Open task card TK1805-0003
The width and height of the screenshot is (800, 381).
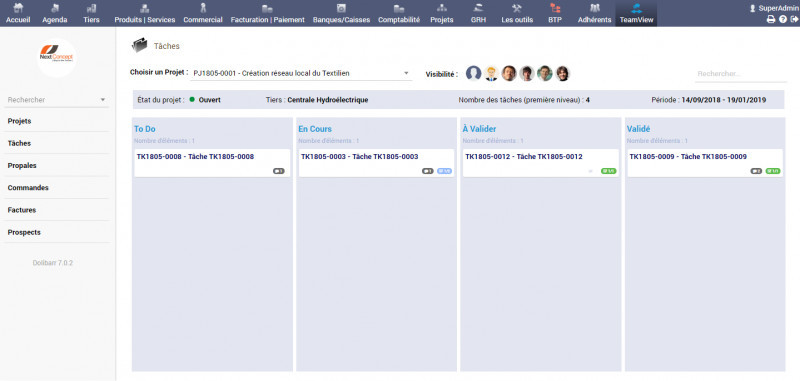tap(376, 163)
